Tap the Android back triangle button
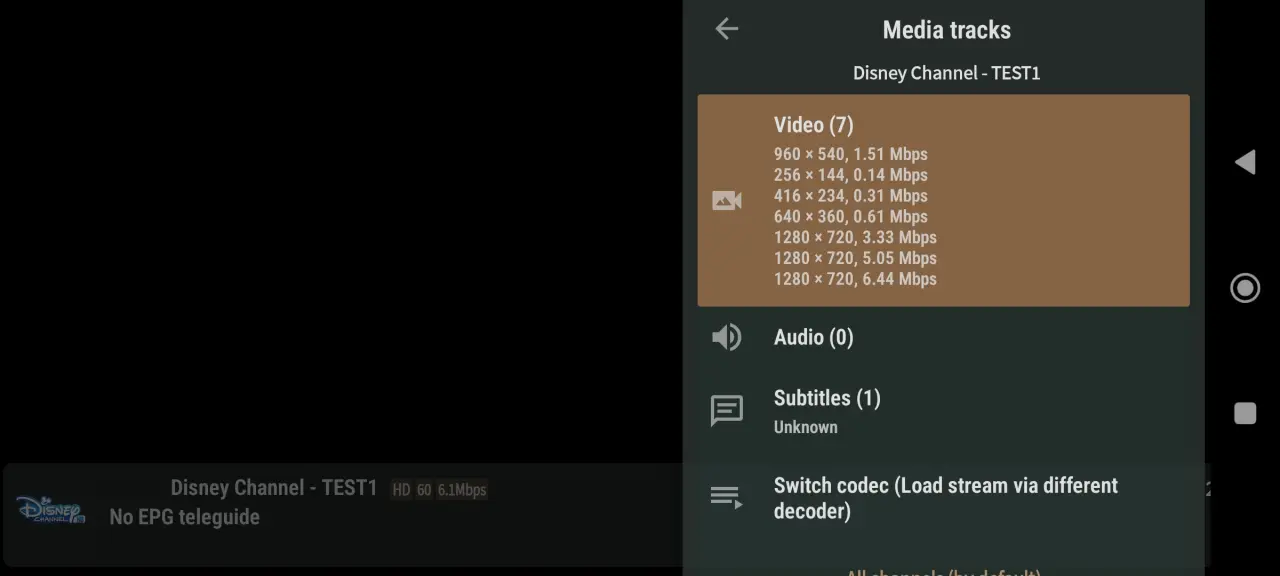 pyautogui.click(x=1245, y=162)
